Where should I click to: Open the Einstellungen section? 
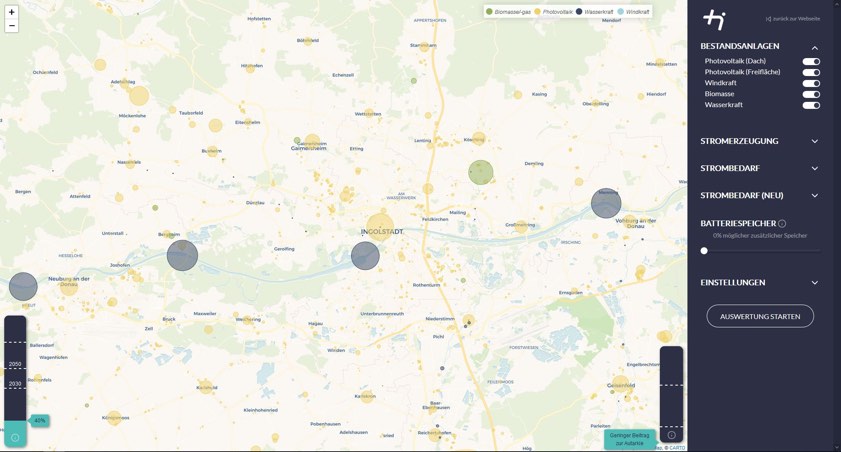coord(815,283)
